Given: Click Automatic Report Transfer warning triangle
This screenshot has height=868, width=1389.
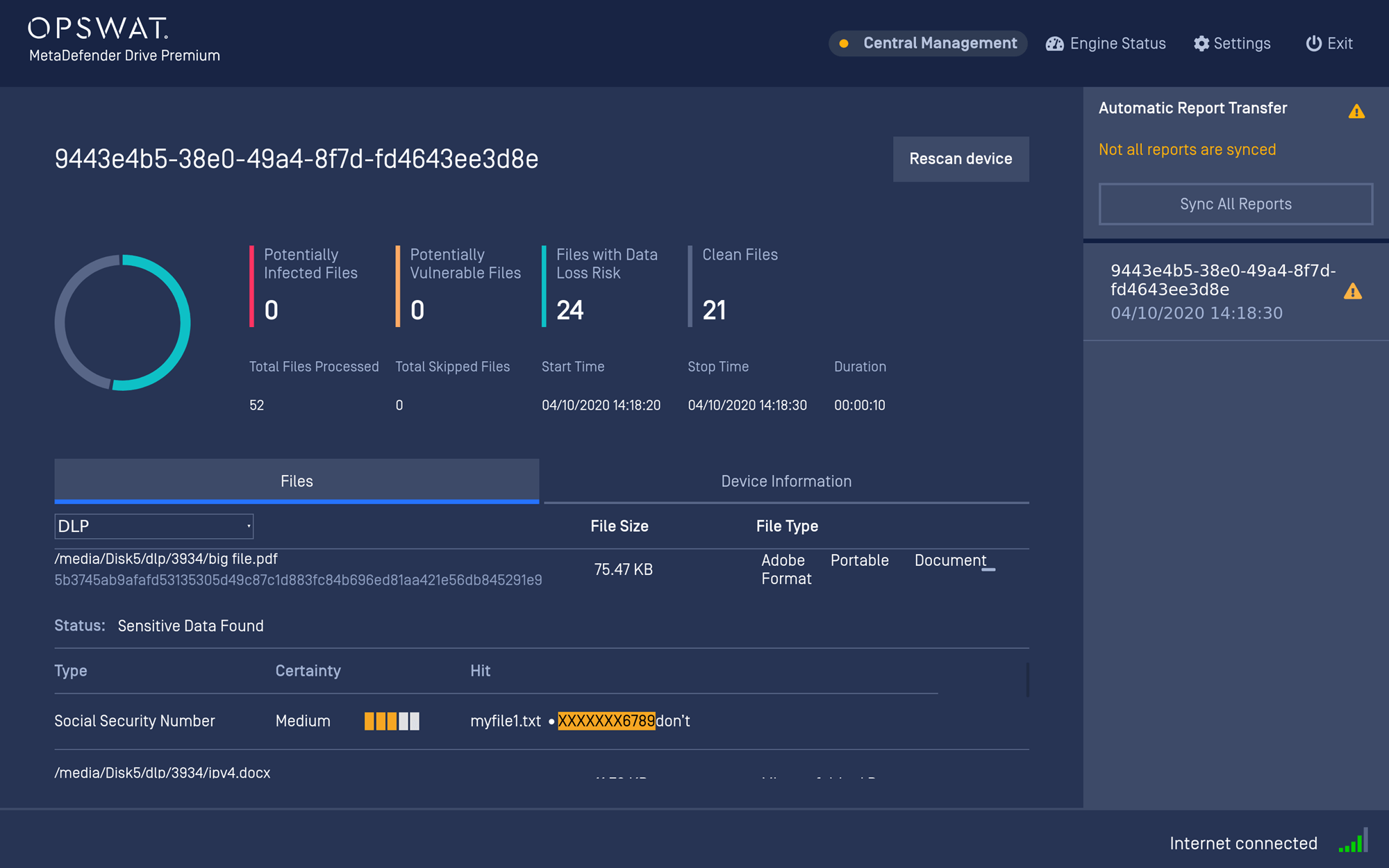Looking at the screenshot, I should coord(1356,111).
